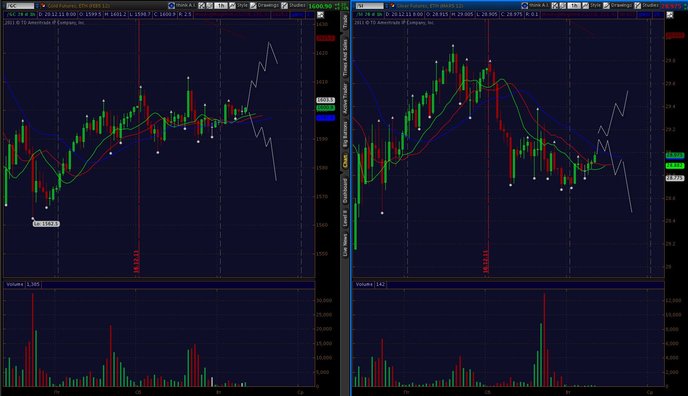The height and width of the screenshot is (396, 688).
Task: Open the 1h timeframe selector on the gold chart
Action: 221,6
